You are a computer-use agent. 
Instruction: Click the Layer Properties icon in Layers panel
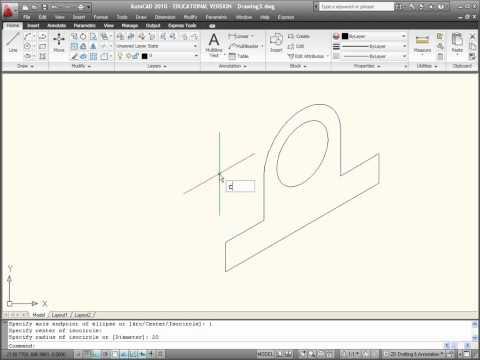120,36
